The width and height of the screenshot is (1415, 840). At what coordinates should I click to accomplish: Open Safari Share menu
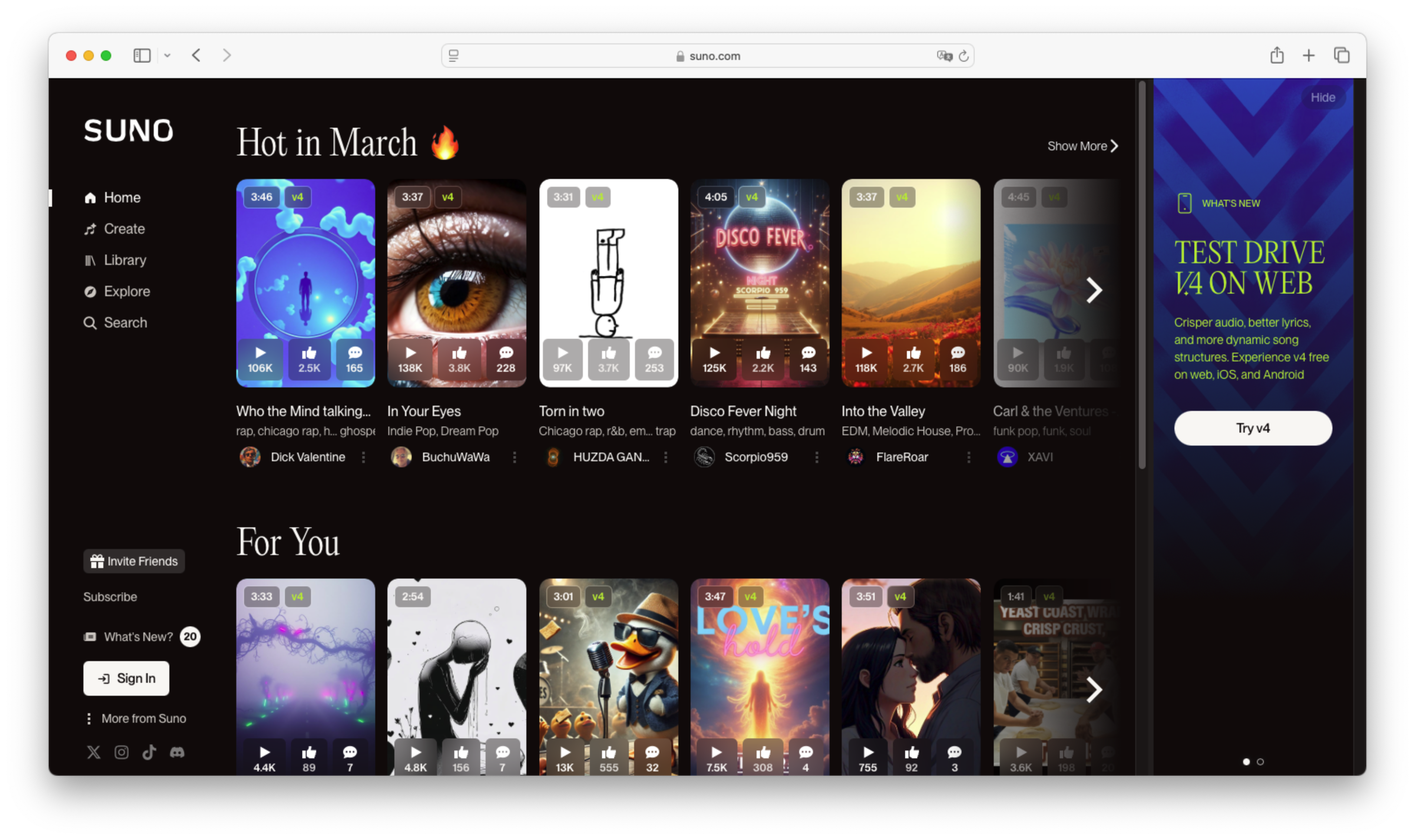point(1276,56)
